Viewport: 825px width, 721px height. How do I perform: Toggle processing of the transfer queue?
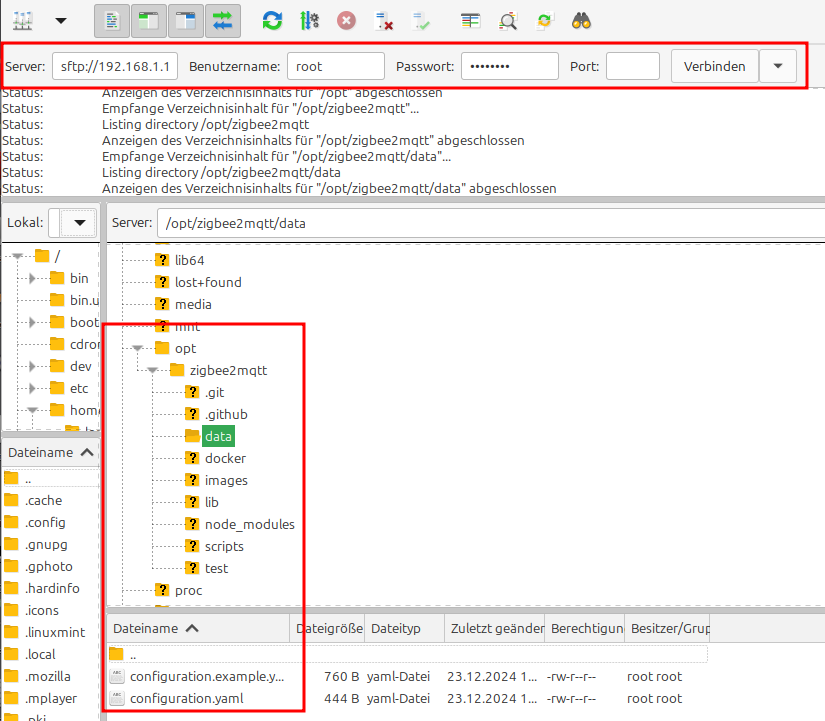coord(308,19)
